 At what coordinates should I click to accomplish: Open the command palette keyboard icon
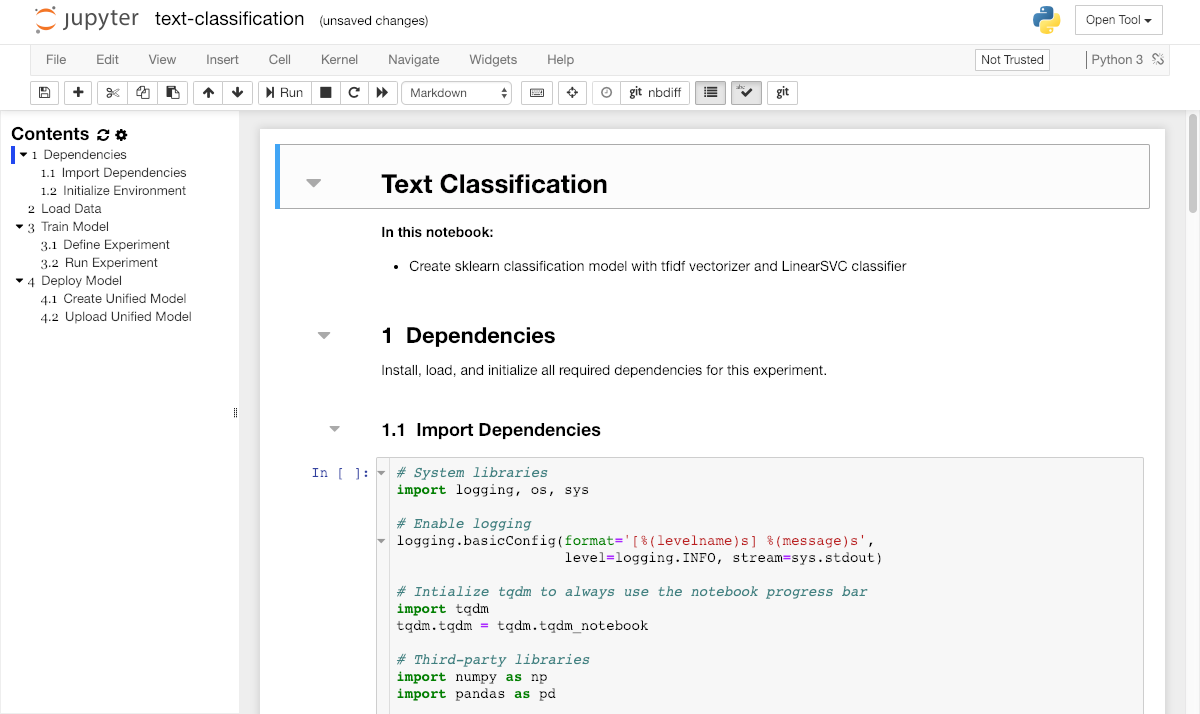(x=537, y=93)
